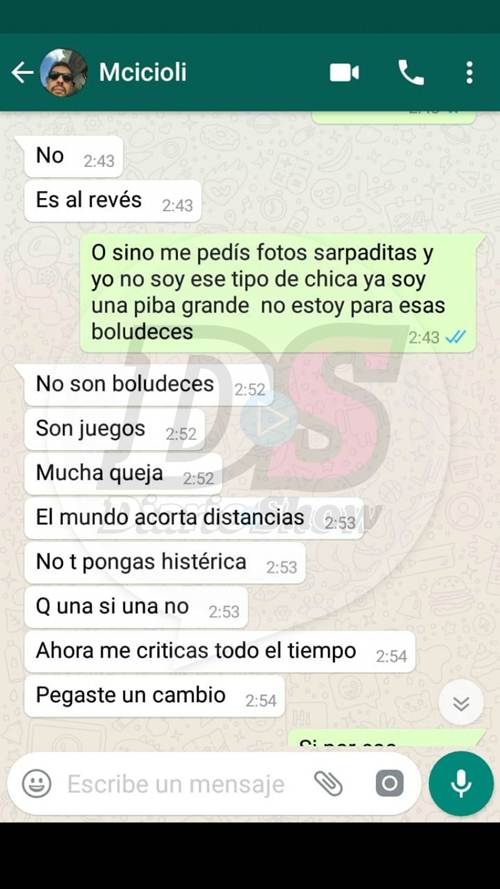This screenshot has height=889, width=500.
Task: Jump to latest messages with double-chevron button
Action: coord(461,702)
